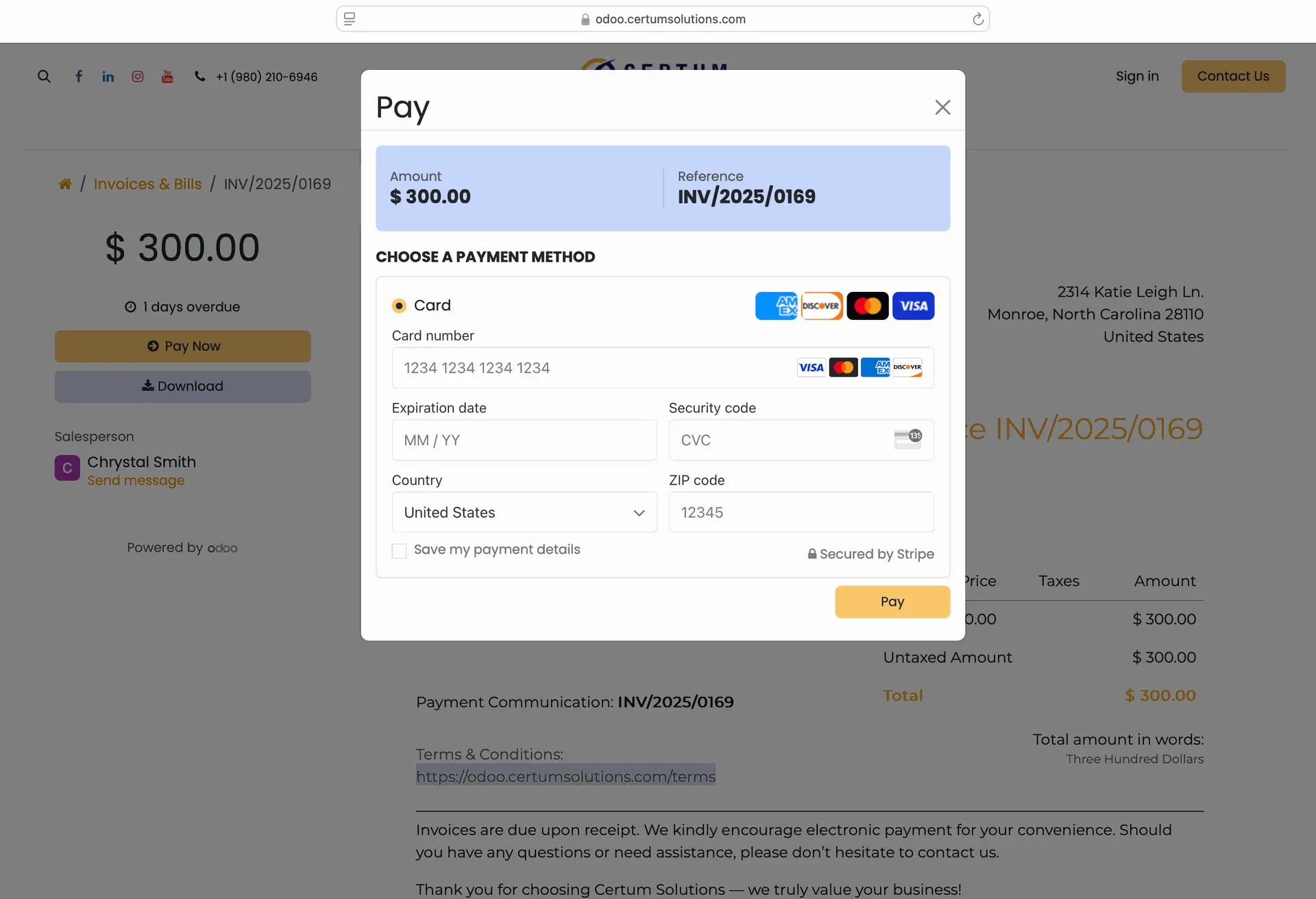Screen dimensions: 1316x899
Task: Click the CVC card hint icon
Action: point(908,439)
